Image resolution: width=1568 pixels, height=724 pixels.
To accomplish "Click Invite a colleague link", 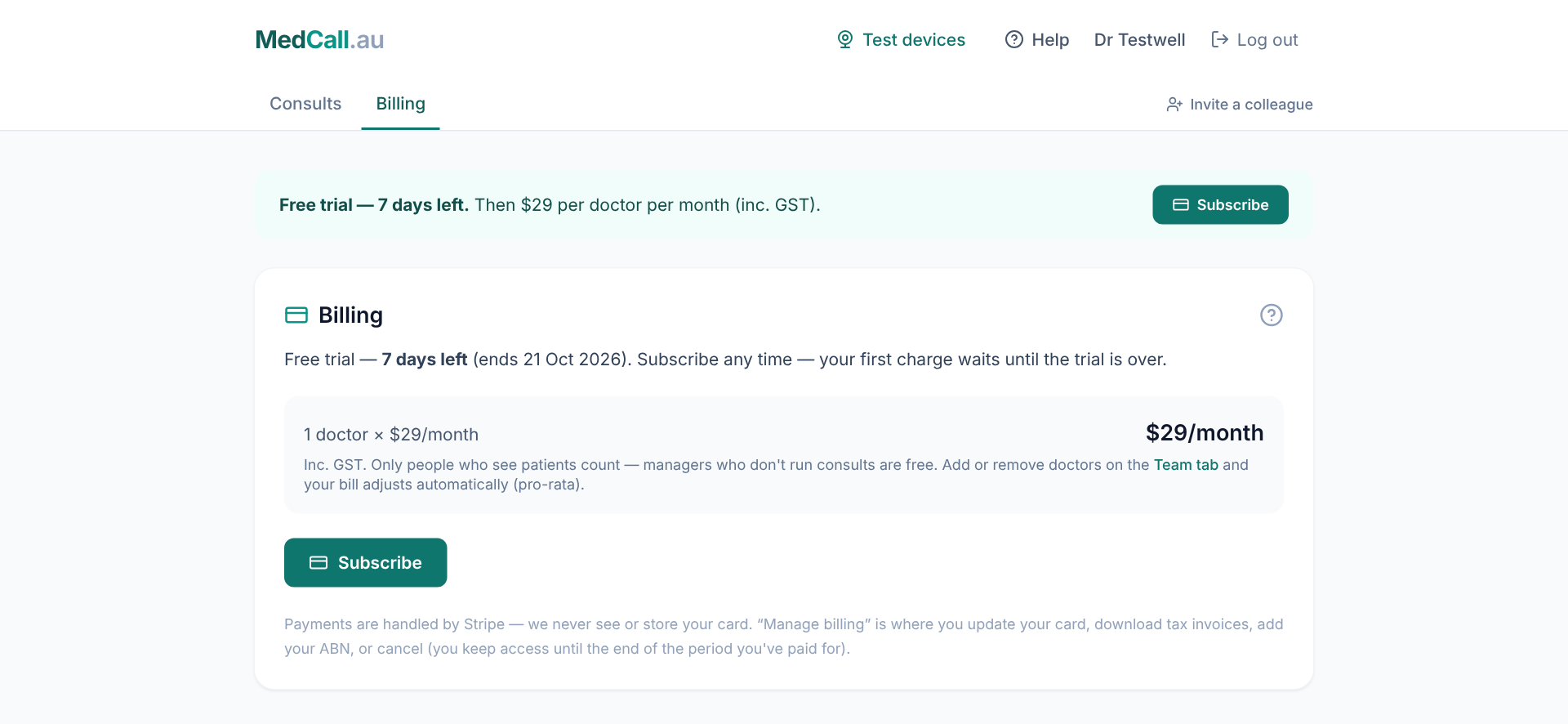I will 1240,105.
